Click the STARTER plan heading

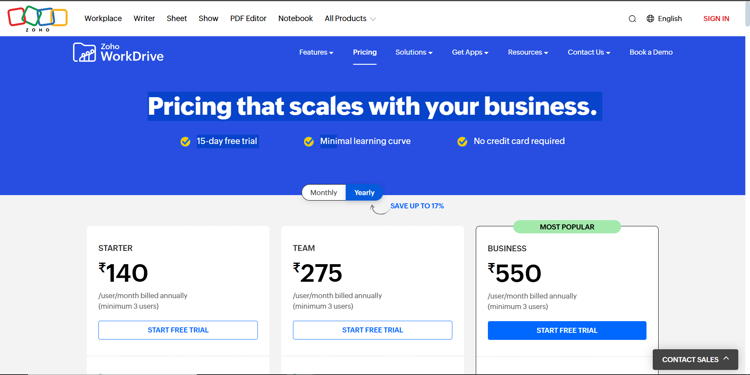(x=115, y=248)
